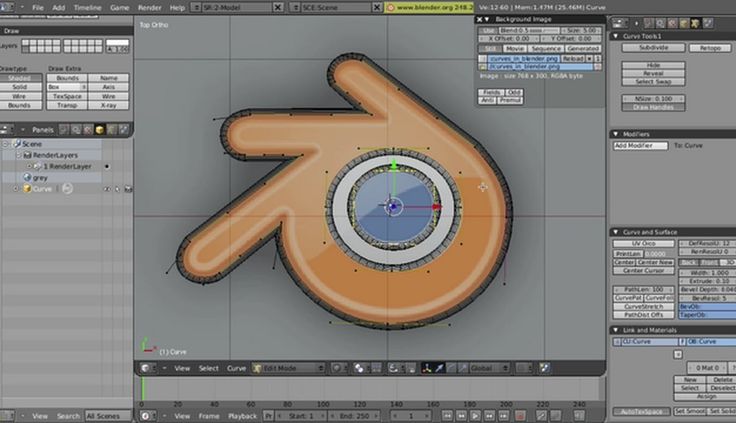Click the Size 5.00 field
The image size is (736, 423).
click(581, 31)
